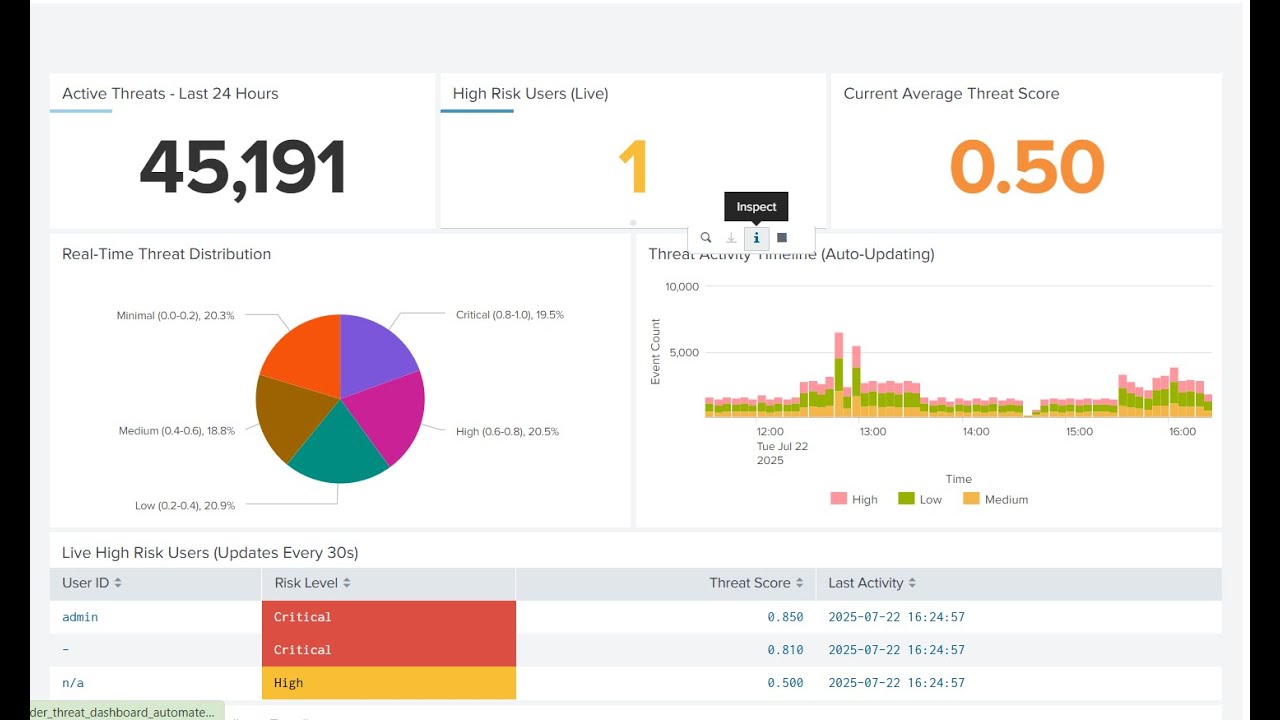Click the tallest timeline bar before 13:00
Viewport: 1280px width, 720px height.
[839, 374]
